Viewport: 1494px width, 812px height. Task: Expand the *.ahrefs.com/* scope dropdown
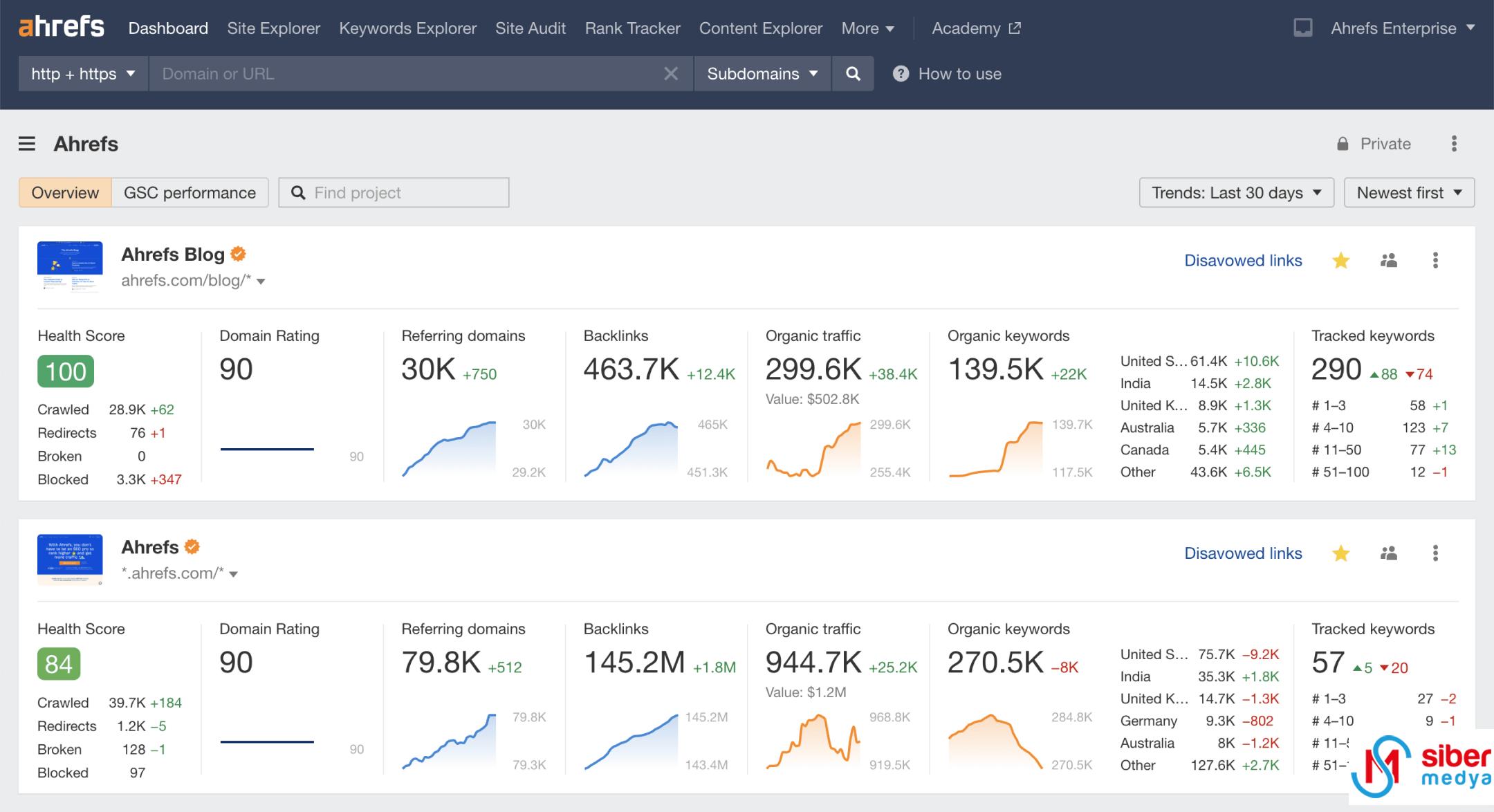[x=233, y=574]
